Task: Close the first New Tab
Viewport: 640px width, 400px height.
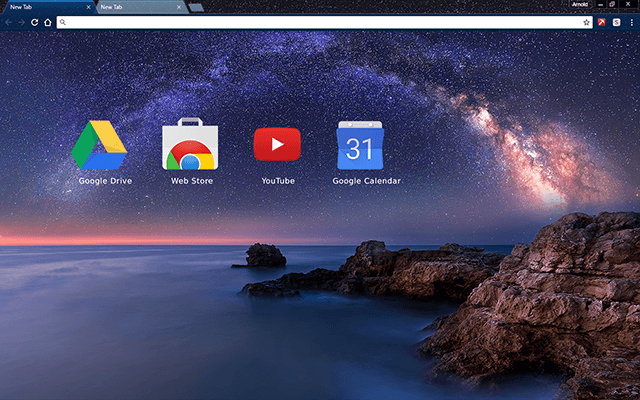Action: click(88, 7)
